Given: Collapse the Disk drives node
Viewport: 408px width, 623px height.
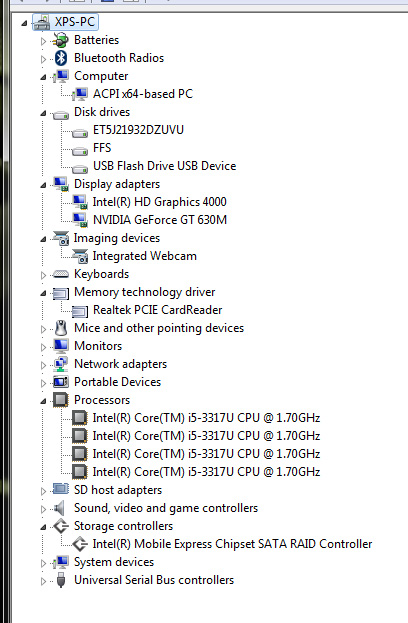Looking at the screenshot, I should pos(43,113).
